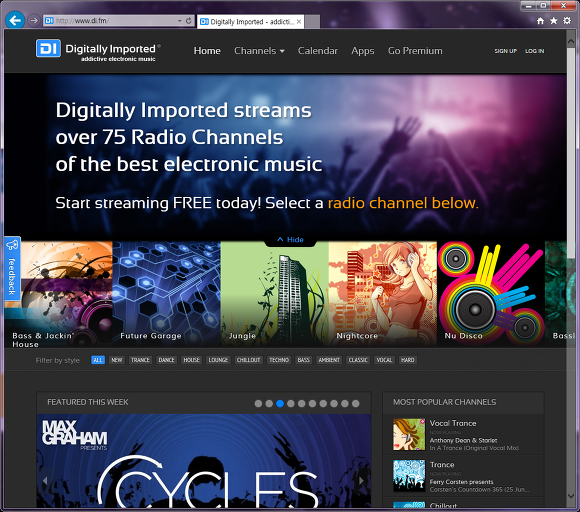Open a new blank browser tab
The height and width of the screenshot is (512, 580).
click(x=313, y=22)
